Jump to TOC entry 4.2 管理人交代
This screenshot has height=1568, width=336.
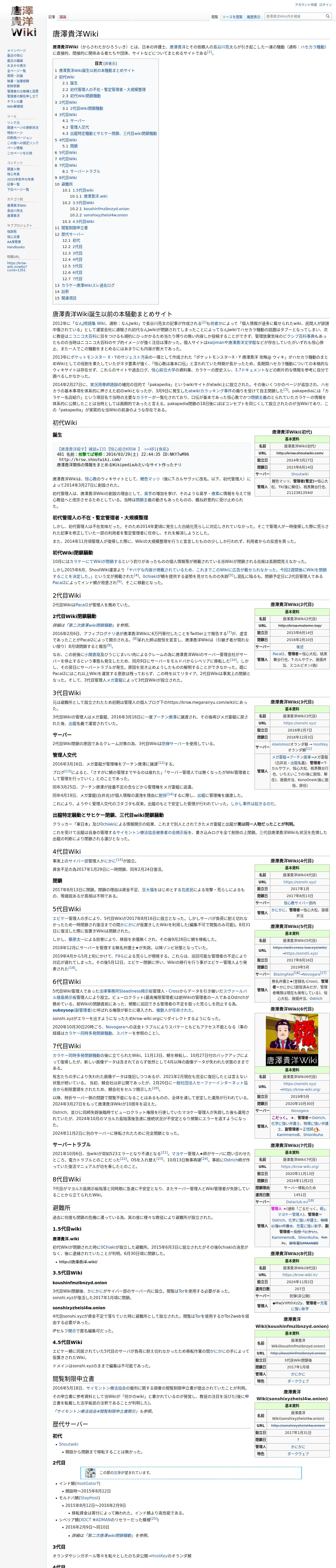76,127
